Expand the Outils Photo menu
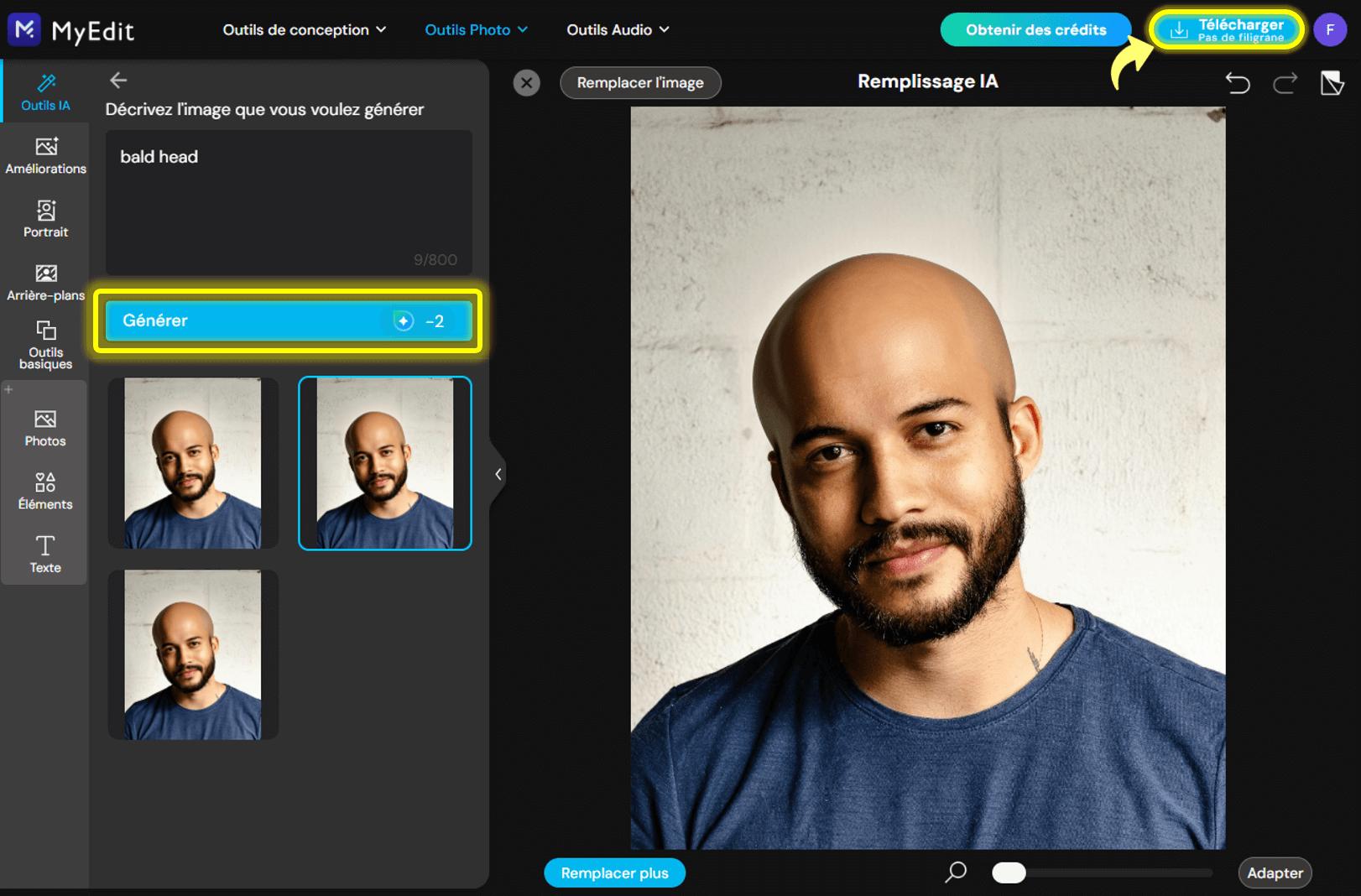 [x=477, y=30]
